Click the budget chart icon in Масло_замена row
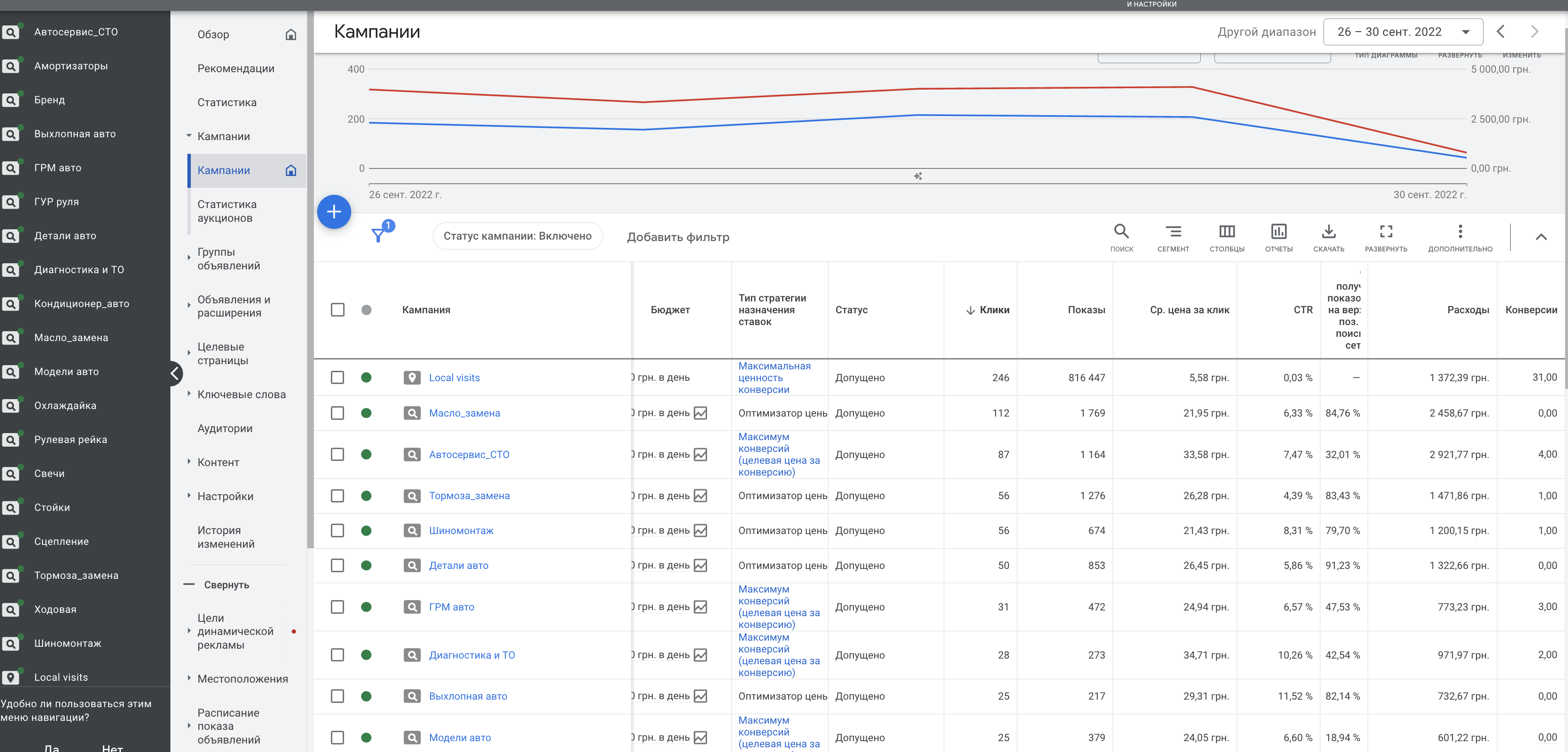The height and width of the screenshot is (752, 1568). coord(700,413)
